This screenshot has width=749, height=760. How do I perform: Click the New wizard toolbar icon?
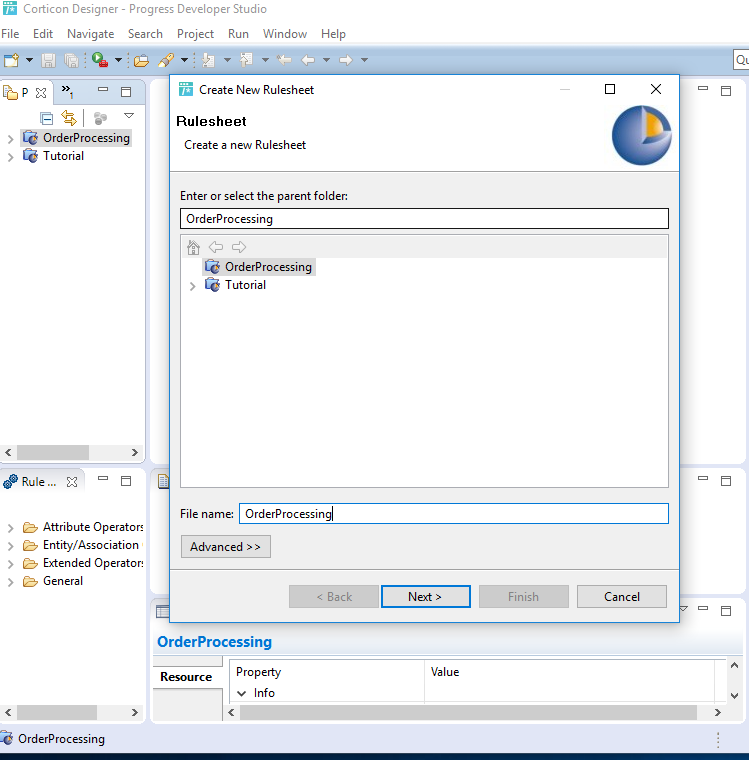[x=12, y=60]
